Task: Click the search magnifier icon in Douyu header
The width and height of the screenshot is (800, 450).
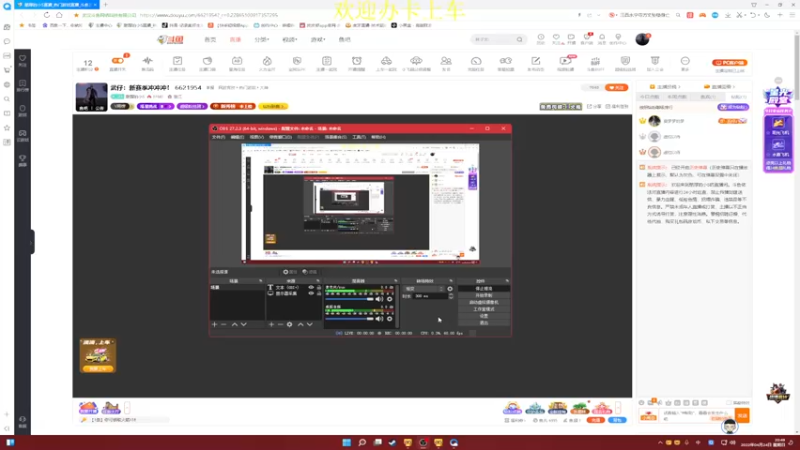Action: 519,39
